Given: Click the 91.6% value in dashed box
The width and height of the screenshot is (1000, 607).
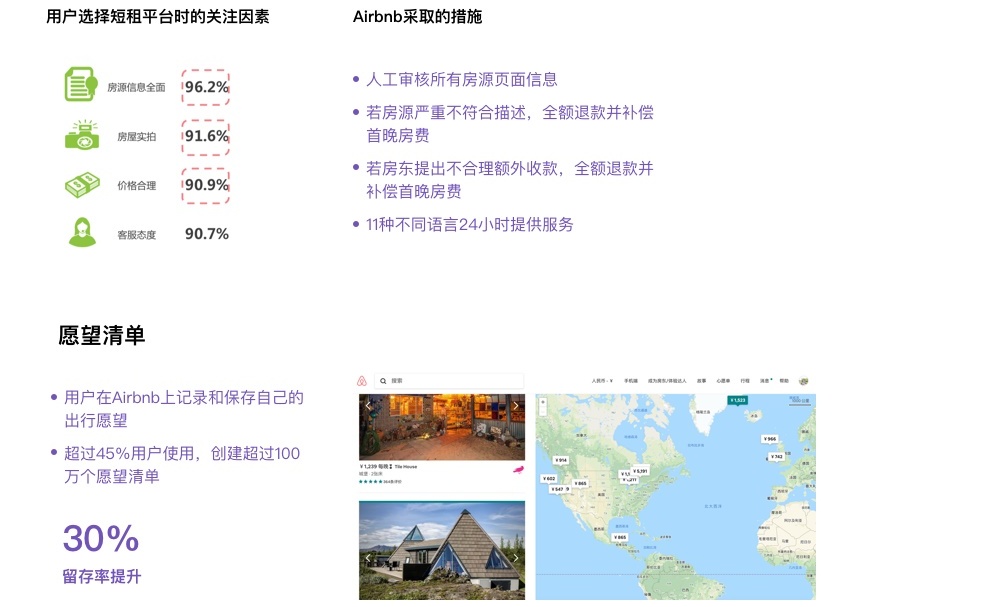Looking at the screenshot, I should (x=206, y=136).
